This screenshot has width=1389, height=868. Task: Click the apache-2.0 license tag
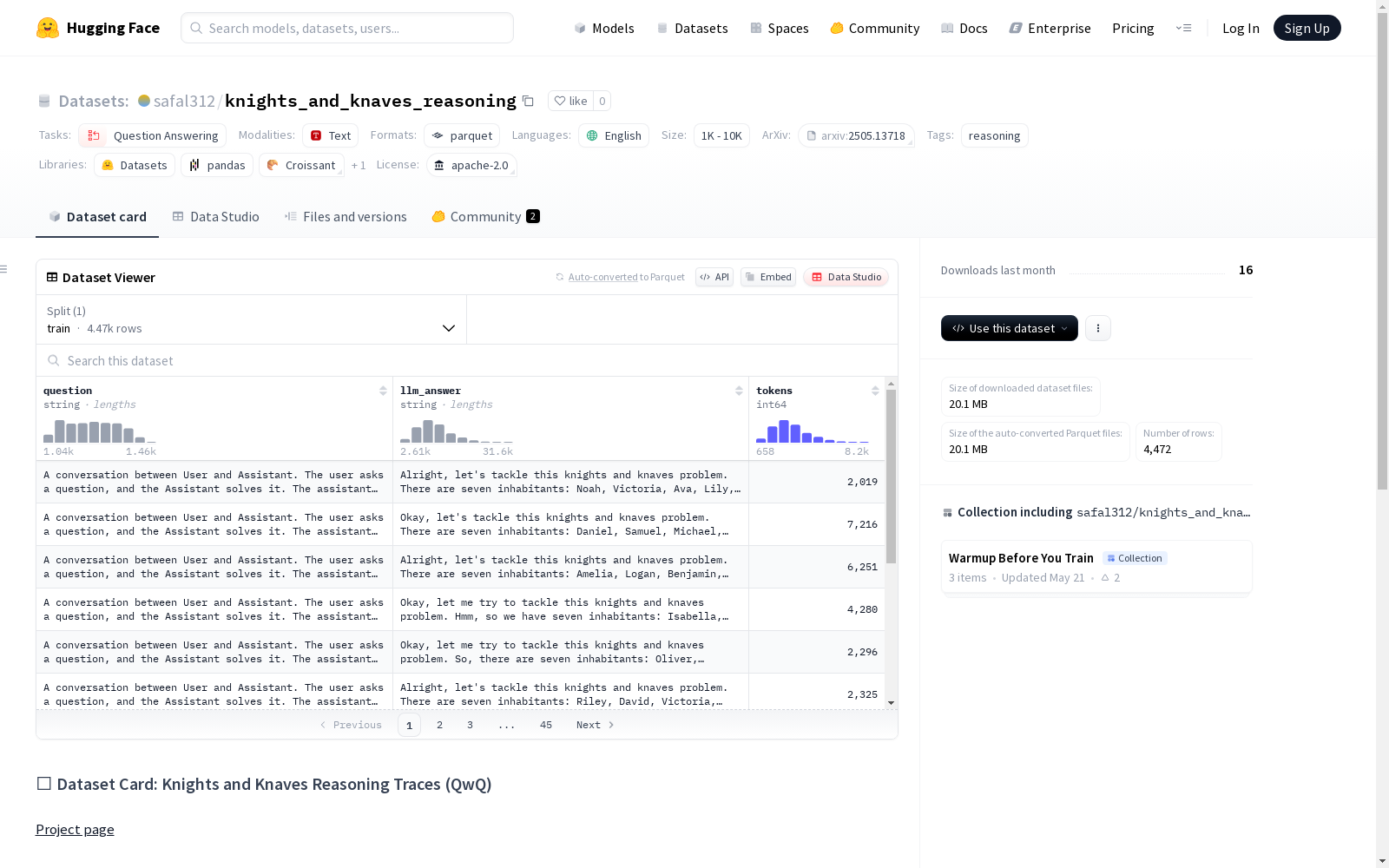(471, 165)
